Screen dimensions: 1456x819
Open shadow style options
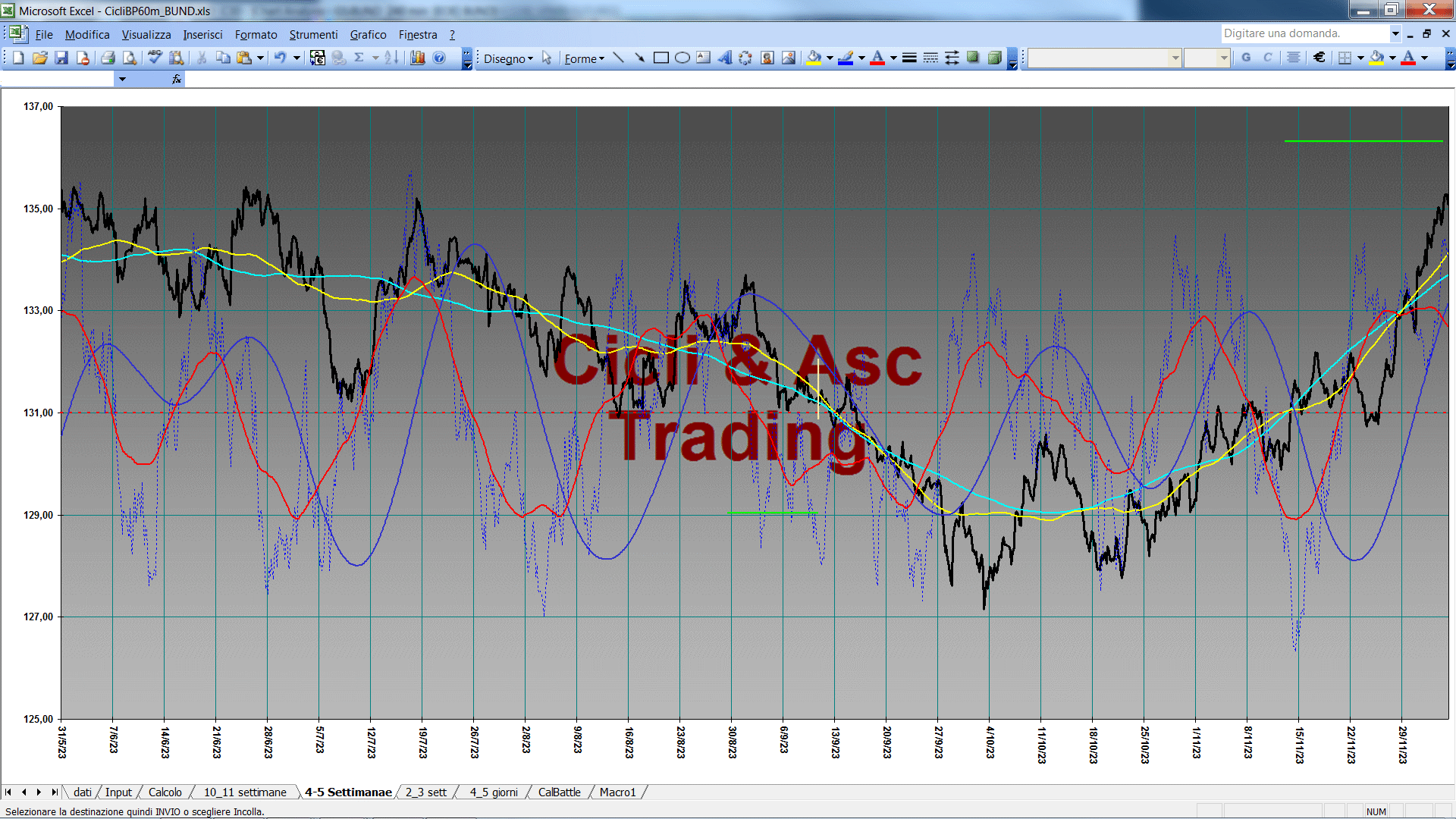coord(973,58)
